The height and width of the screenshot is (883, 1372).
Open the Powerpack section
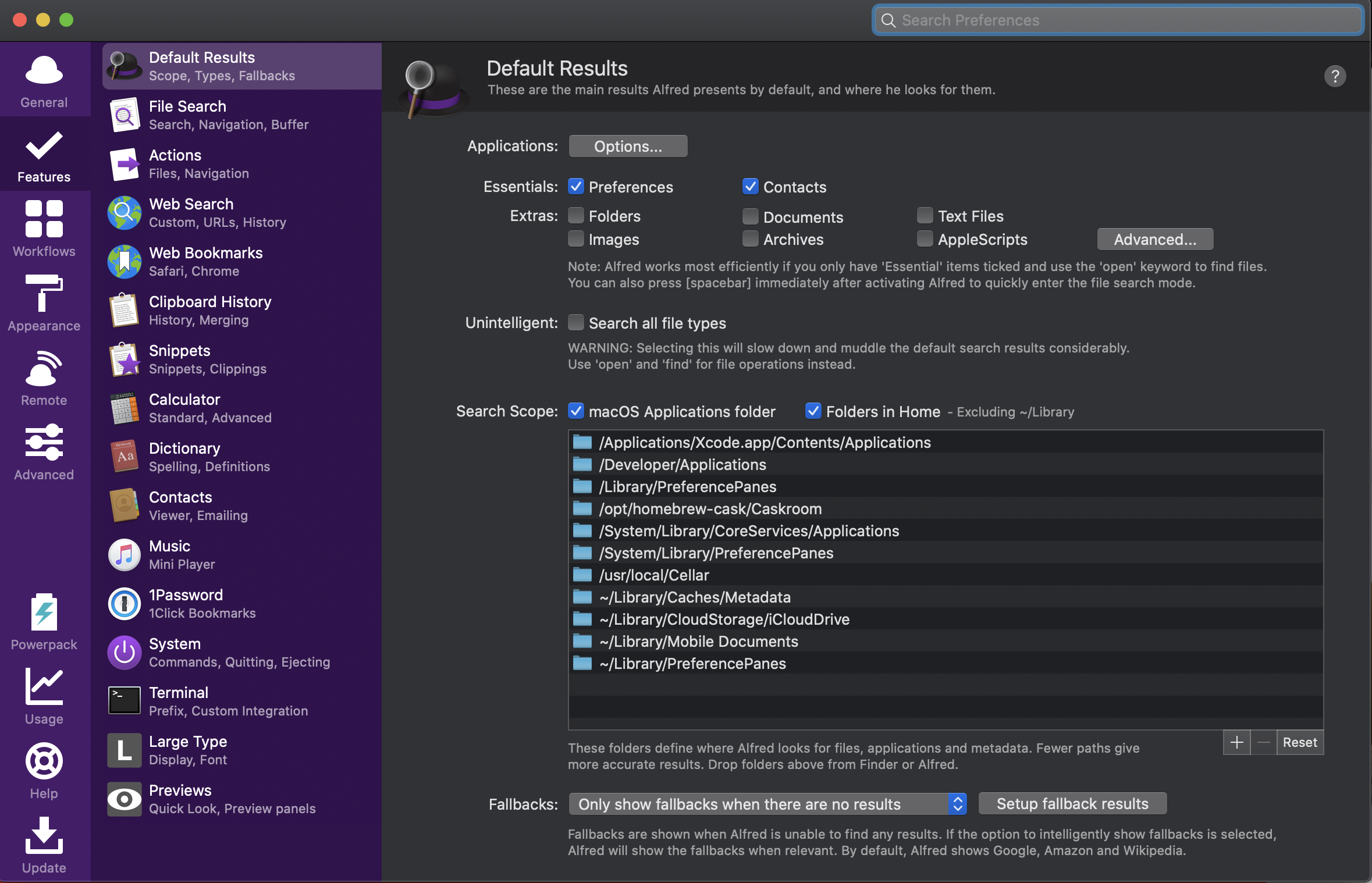[44, 621]
